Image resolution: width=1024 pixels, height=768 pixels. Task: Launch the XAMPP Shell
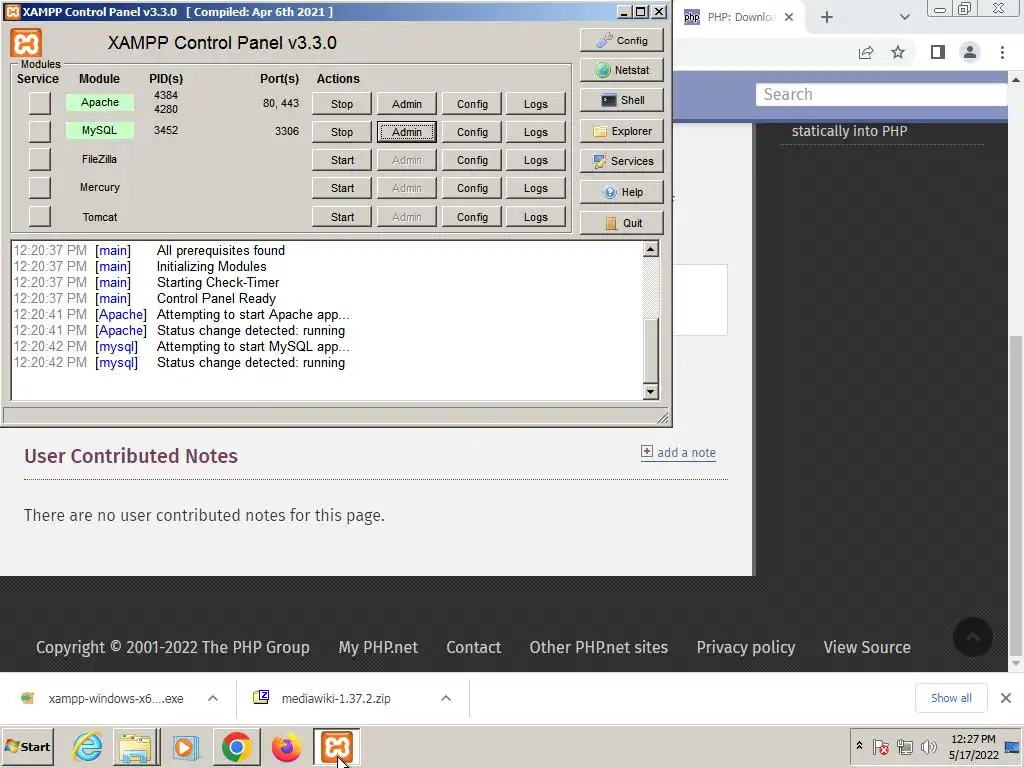pyautogui.click(x=622, y=100)
